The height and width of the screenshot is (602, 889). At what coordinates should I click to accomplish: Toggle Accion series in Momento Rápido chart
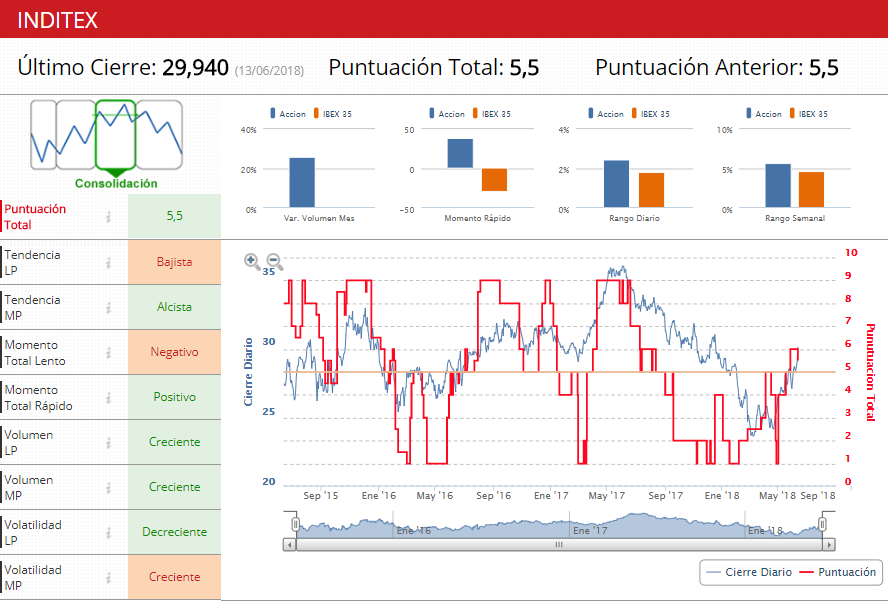[x=447, y=114]
